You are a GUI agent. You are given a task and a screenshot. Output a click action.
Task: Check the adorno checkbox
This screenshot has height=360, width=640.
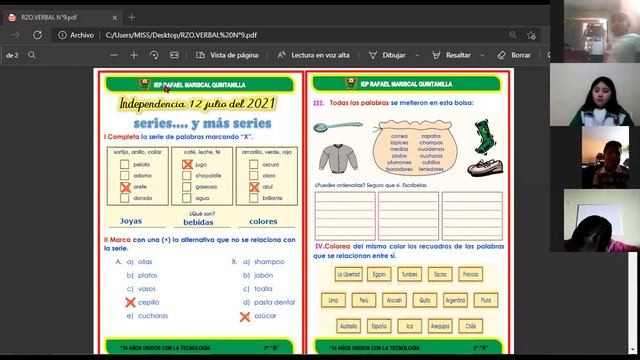click(124, 176)
